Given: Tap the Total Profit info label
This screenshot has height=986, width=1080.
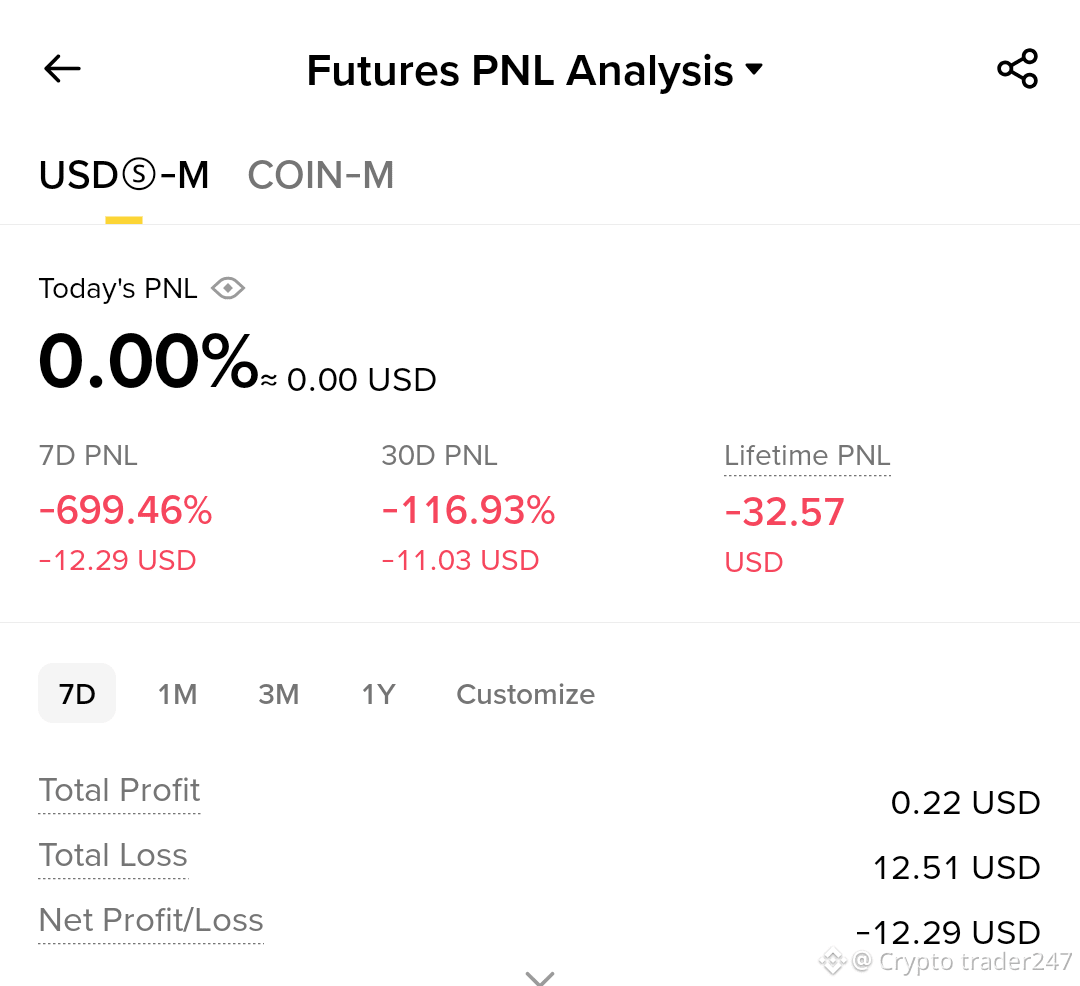Looking at the screenshot, I should 119,791.
